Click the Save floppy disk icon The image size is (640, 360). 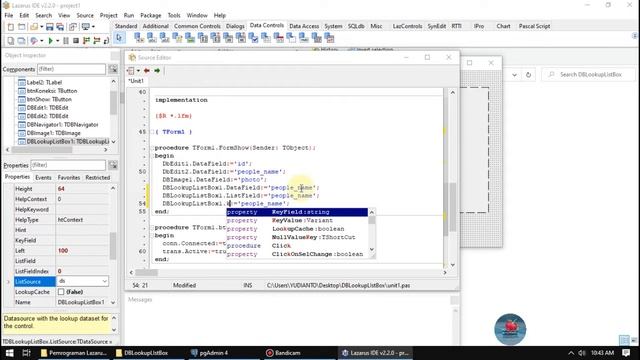[x=49, y=27]
